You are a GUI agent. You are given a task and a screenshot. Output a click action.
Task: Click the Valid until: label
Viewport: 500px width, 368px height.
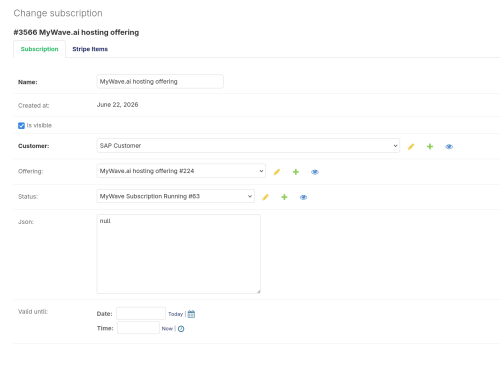tap(33, 312)
